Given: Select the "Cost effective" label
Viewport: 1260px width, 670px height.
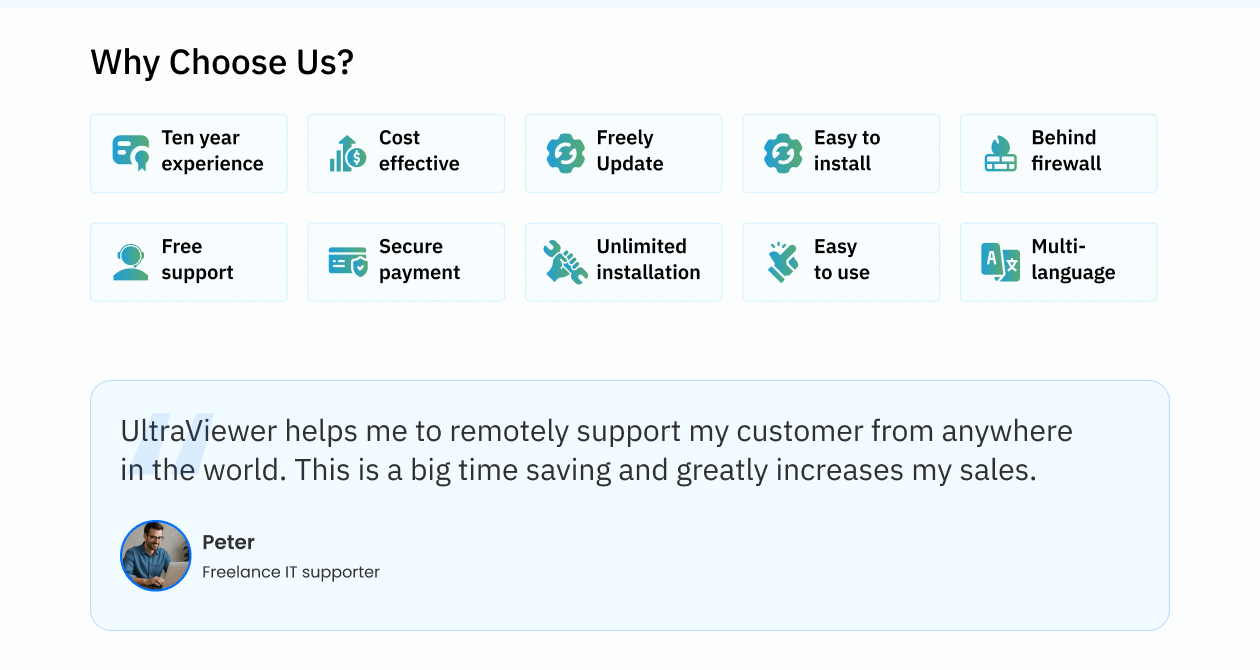Looking at the screenshot, I should (x=419, y=151).
